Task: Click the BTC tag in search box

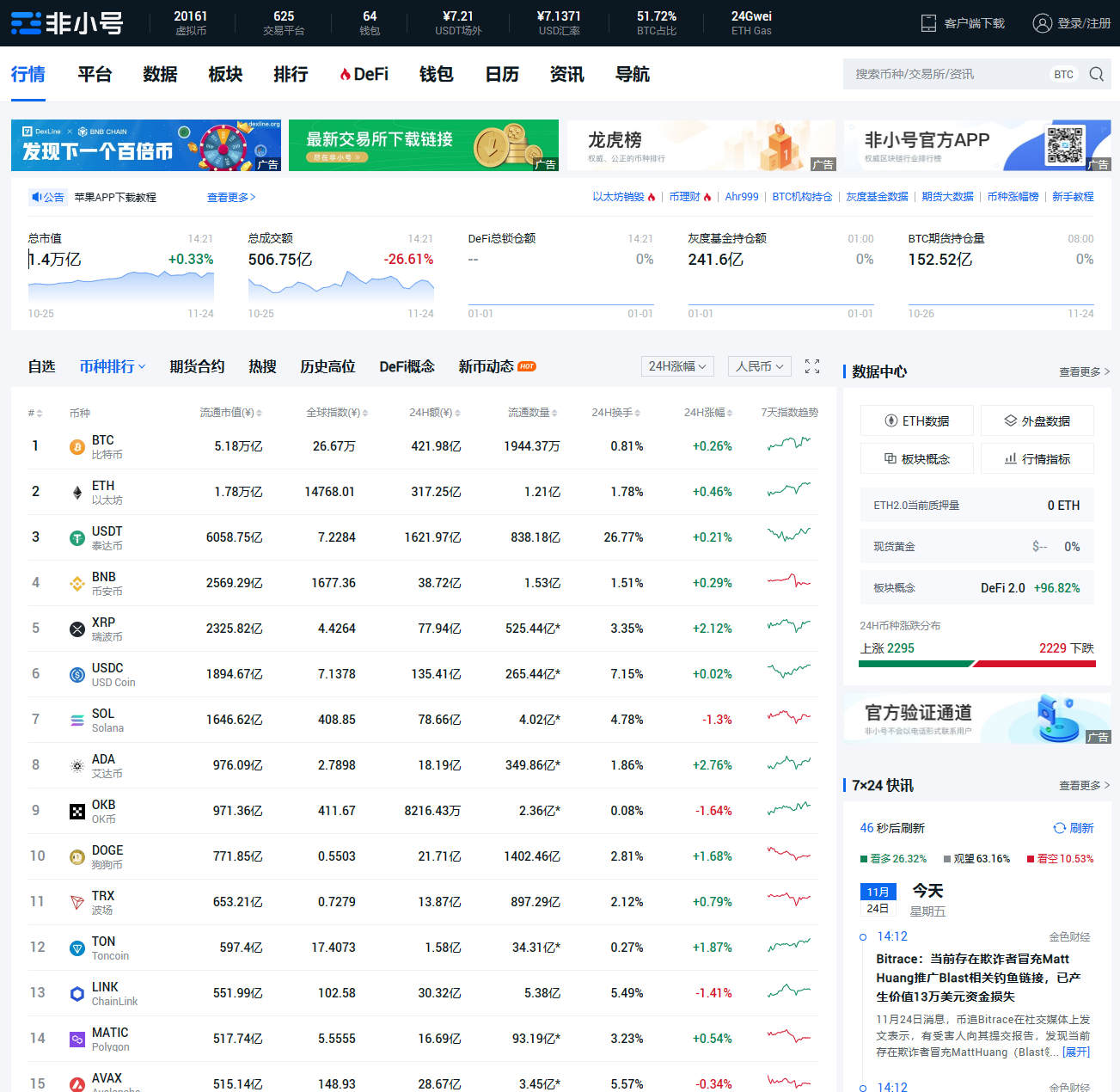Action: pos(1063,74)
